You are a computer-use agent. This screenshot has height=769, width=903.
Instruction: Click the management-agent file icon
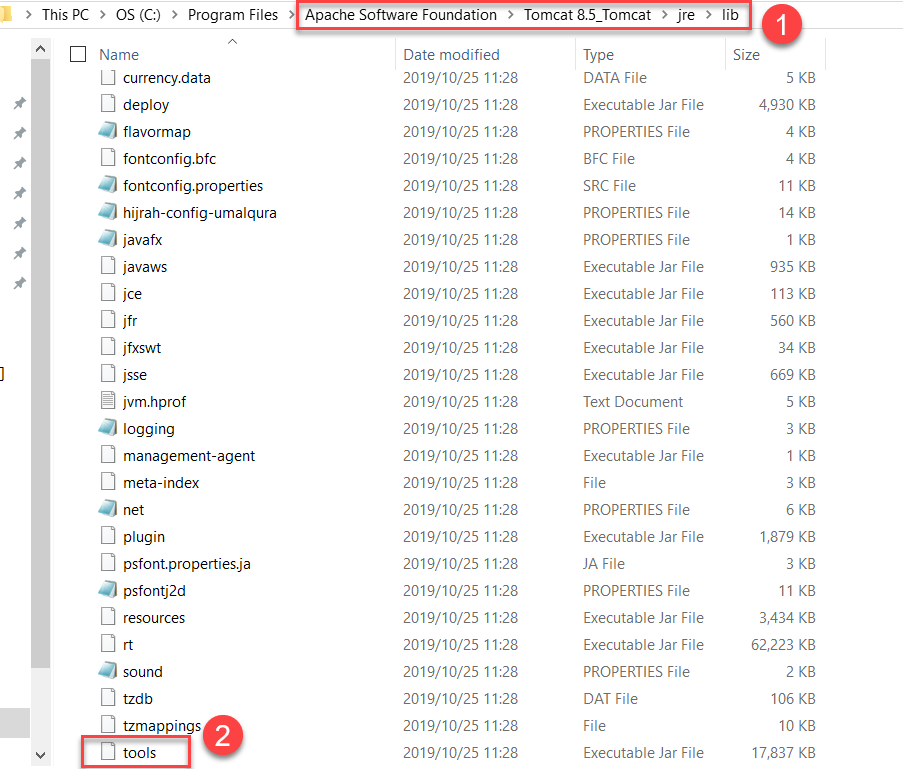pos(108,455)
